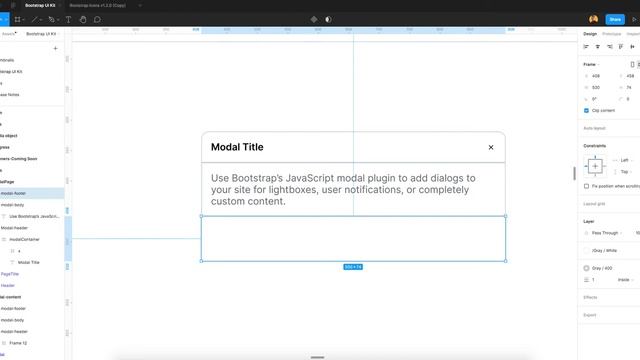Image resolution: width=640 pixels, height=360 pixels.
Task: Click the Frame X position field
Action: pos(596,76)
